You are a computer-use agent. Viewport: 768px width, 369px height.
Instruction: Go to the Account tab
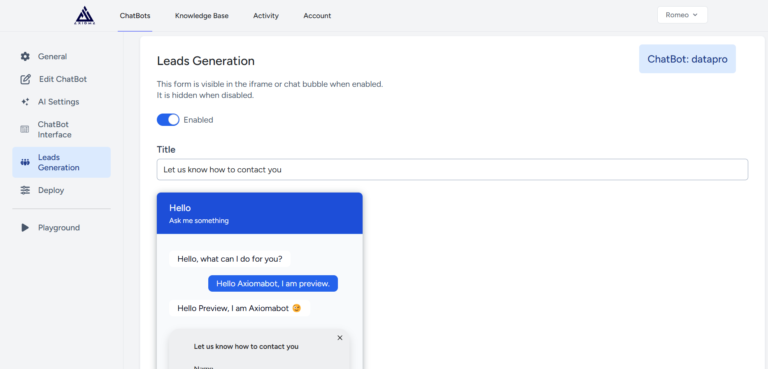point(317,16)
